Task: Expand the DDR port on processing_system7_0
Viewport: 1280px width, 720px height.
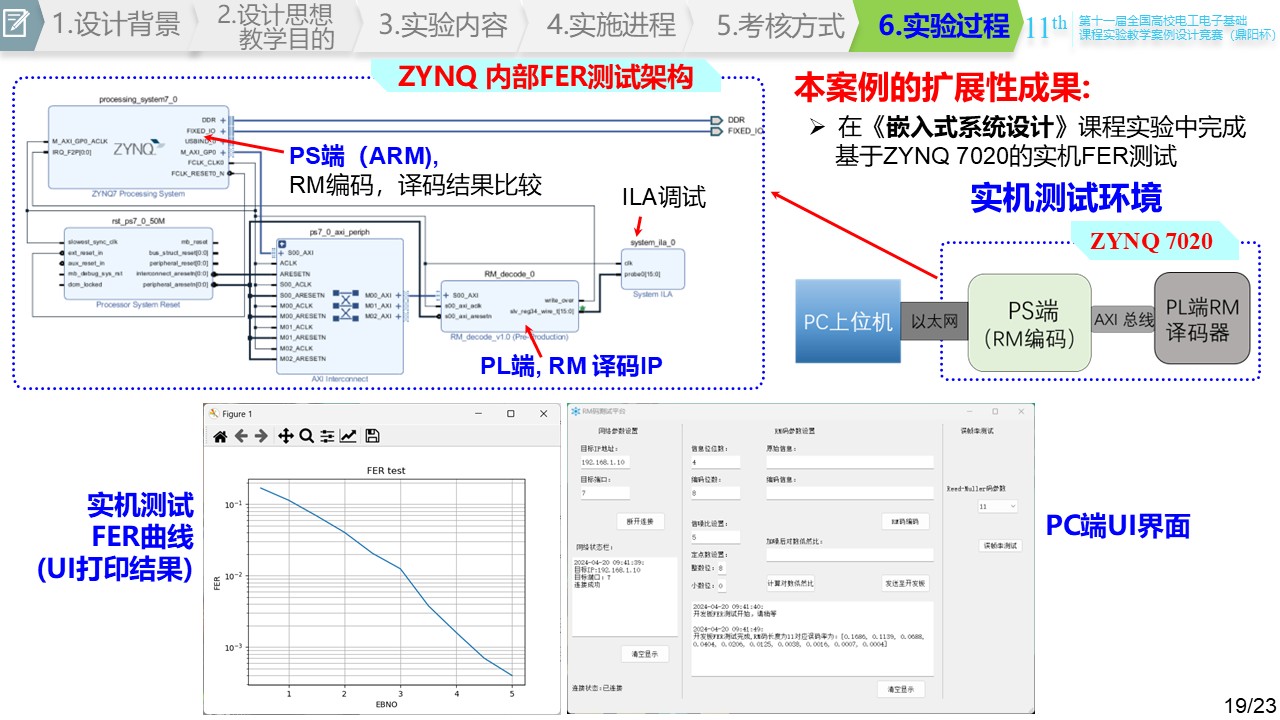Action: coord(222,120)
